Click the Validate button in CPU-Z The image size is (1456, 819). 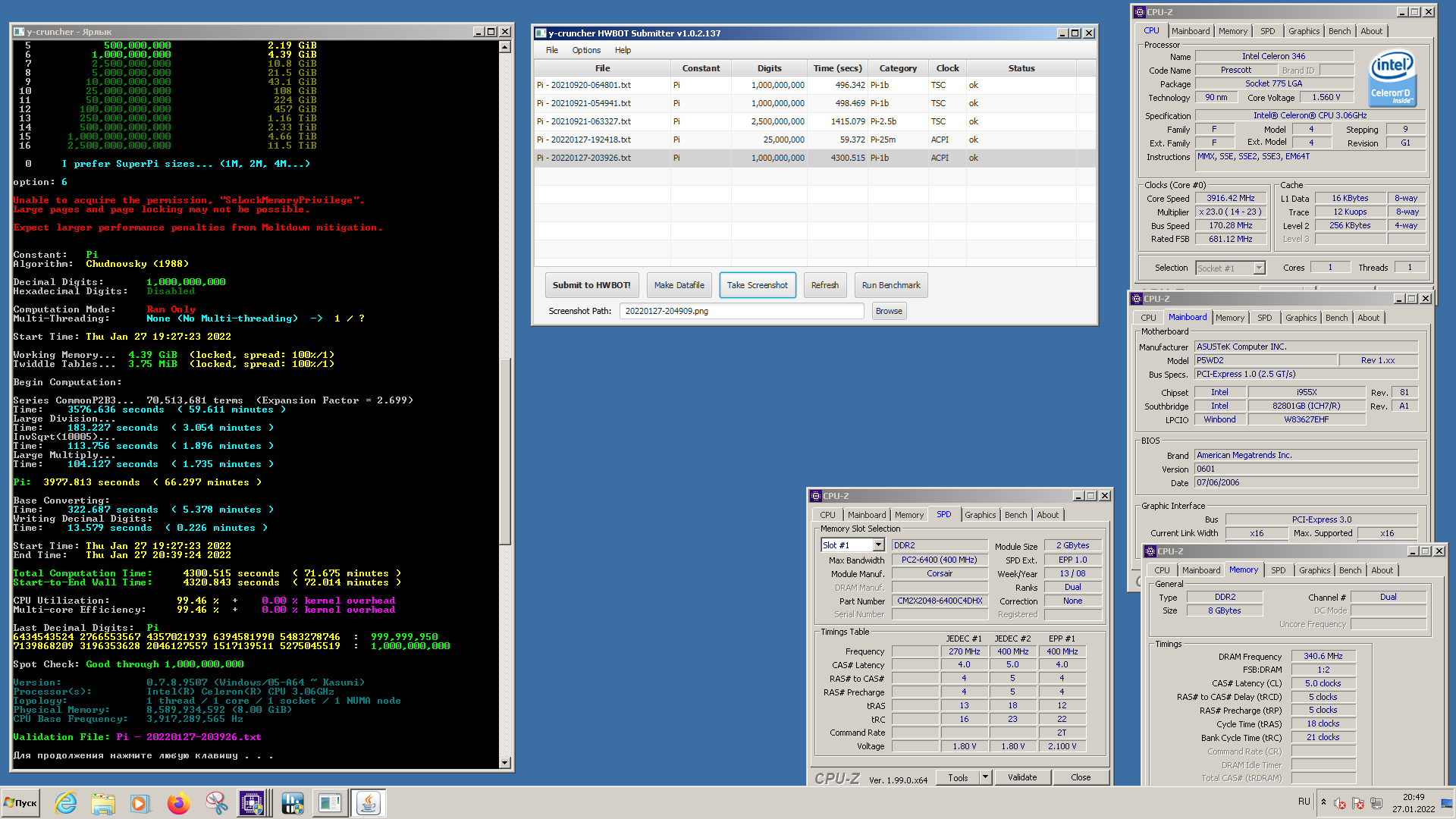(x=1021, y=777)
